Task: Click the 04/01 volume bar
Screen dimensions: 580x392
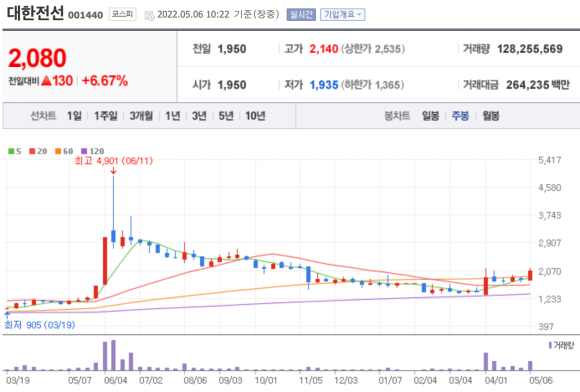Action: (486, 361)
